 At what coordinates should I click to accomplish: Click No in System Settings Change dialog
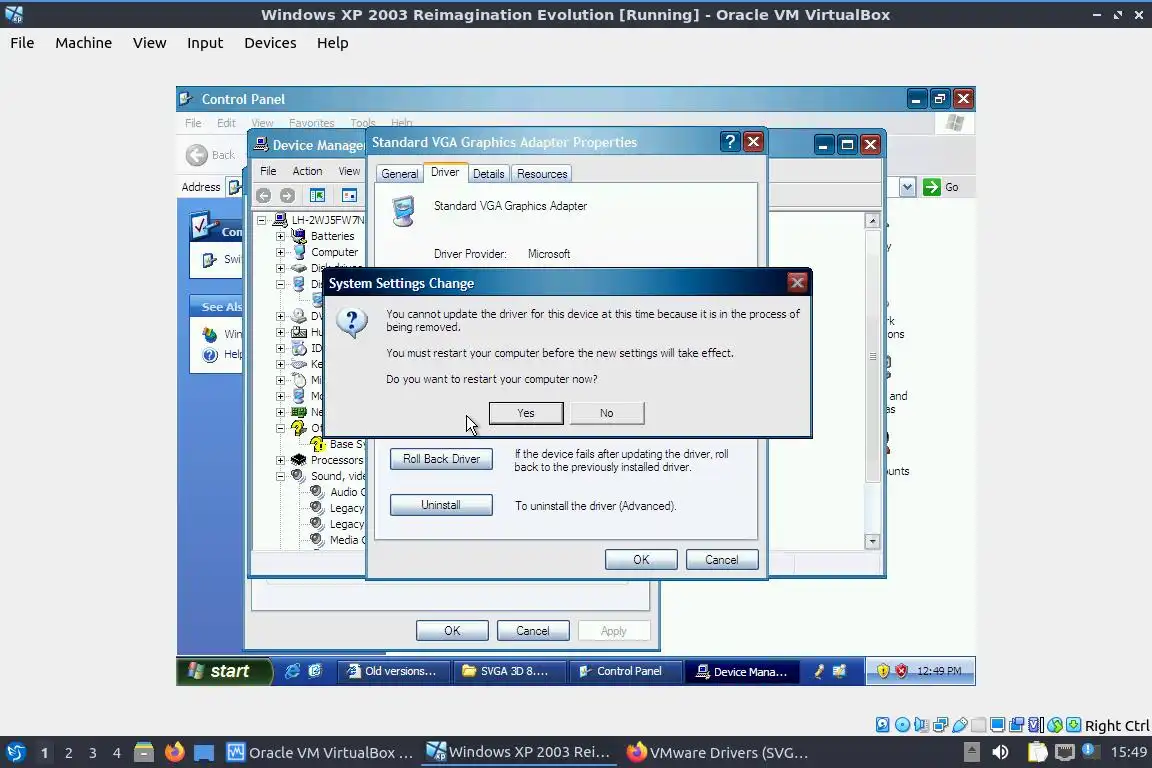(607, 413)
